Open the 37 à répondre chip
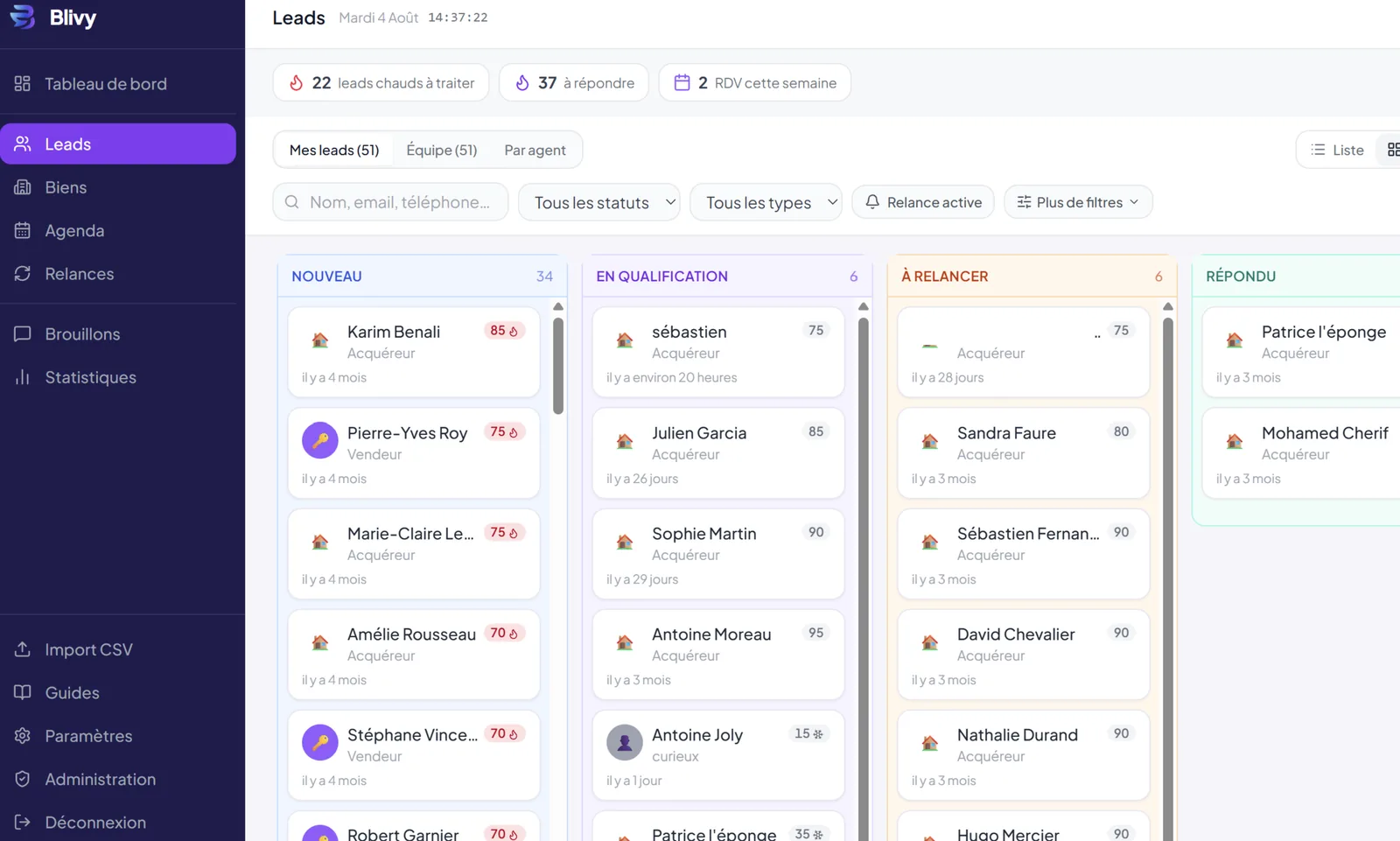The height and width of the screenshot is (841, 1400). pos(574,82)
